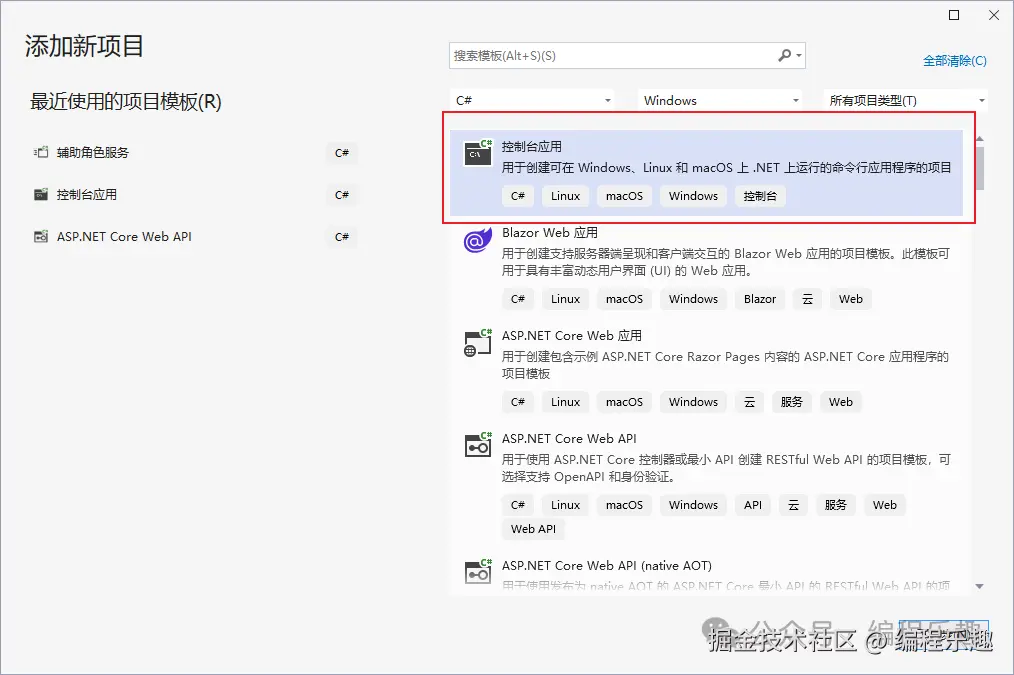Click the 服务 tag on ASP.NET Core Web 应用
The width and height of the screenshot is (1014, 675).
792,402
